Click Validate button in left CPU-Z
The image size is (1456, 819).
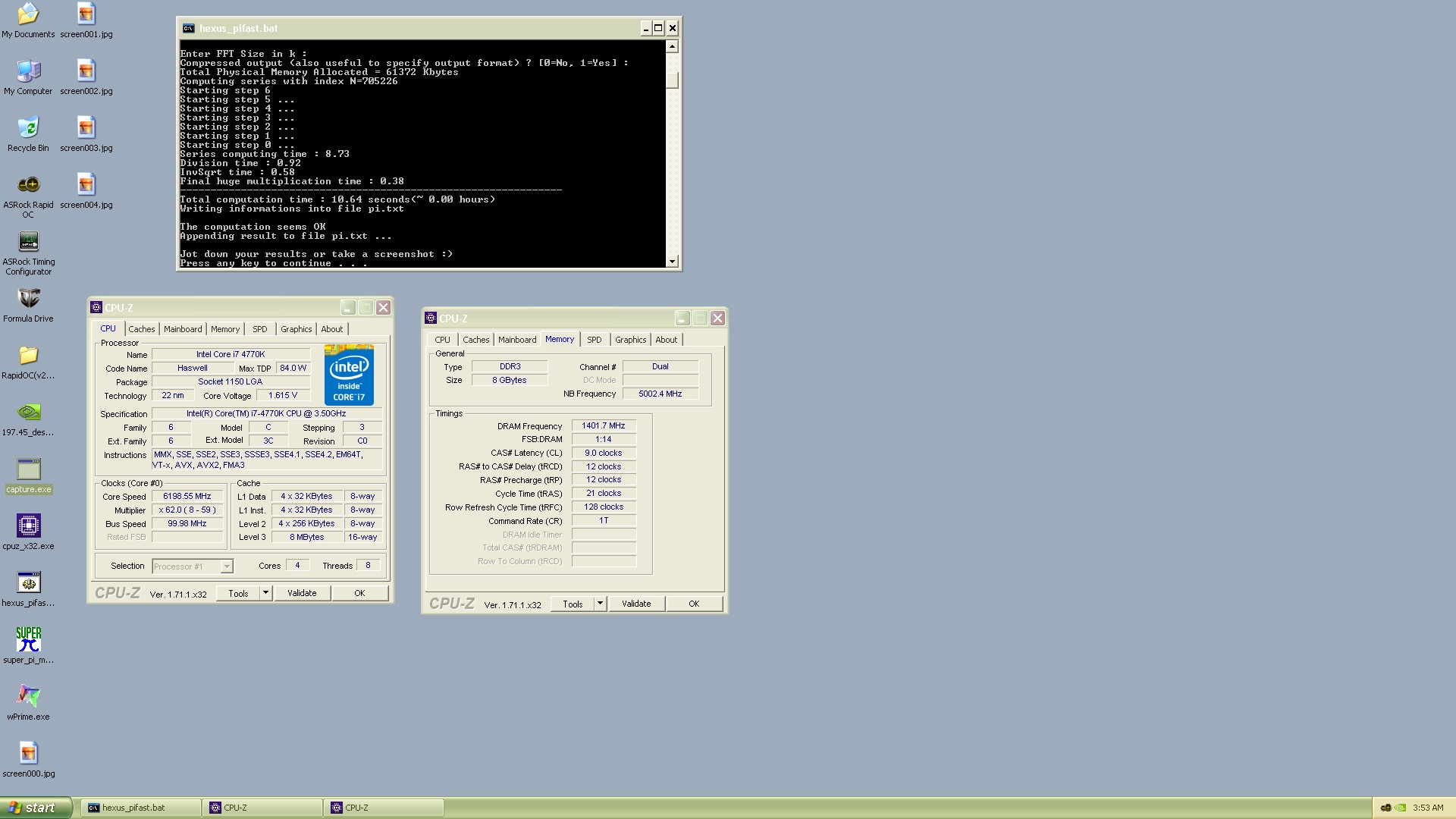[302, 593]
